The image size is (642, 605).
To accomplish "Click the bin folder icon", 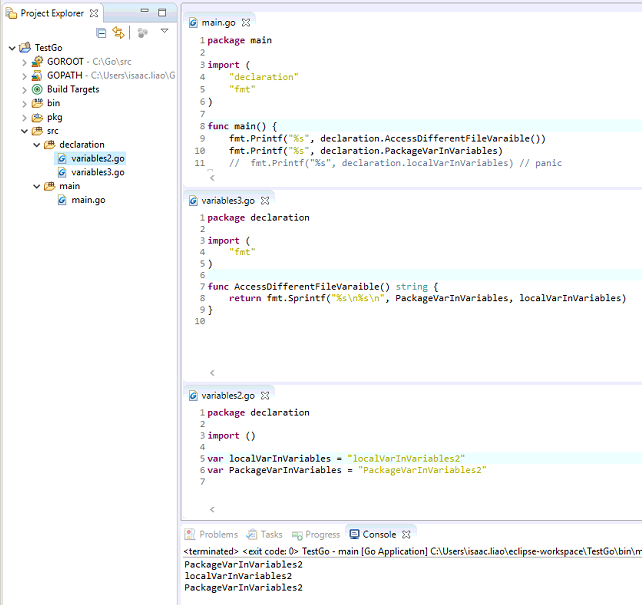I will click(38, 103).
